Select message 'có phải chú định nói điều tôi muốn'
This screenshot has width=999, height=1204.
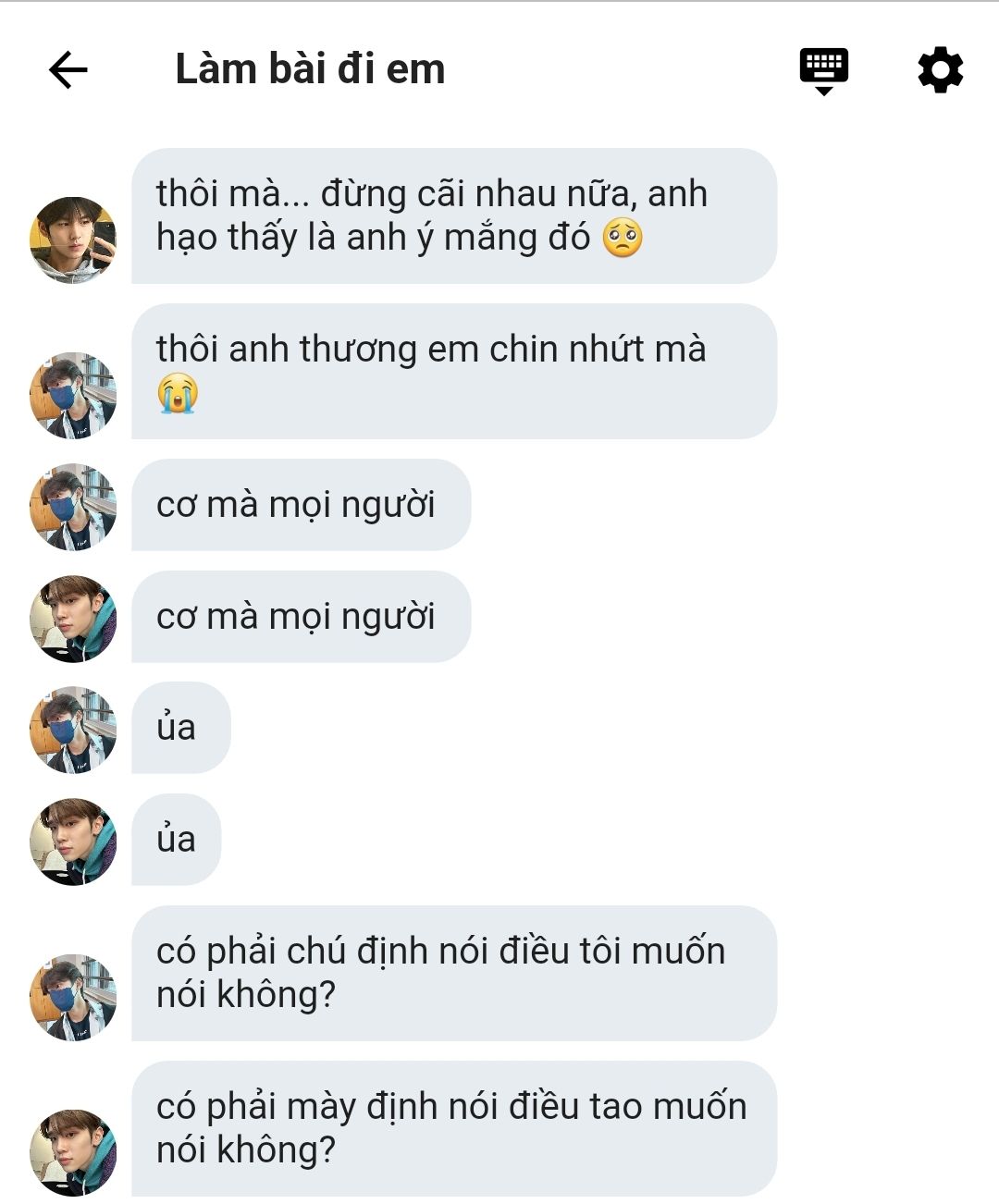tap(454, 974)
